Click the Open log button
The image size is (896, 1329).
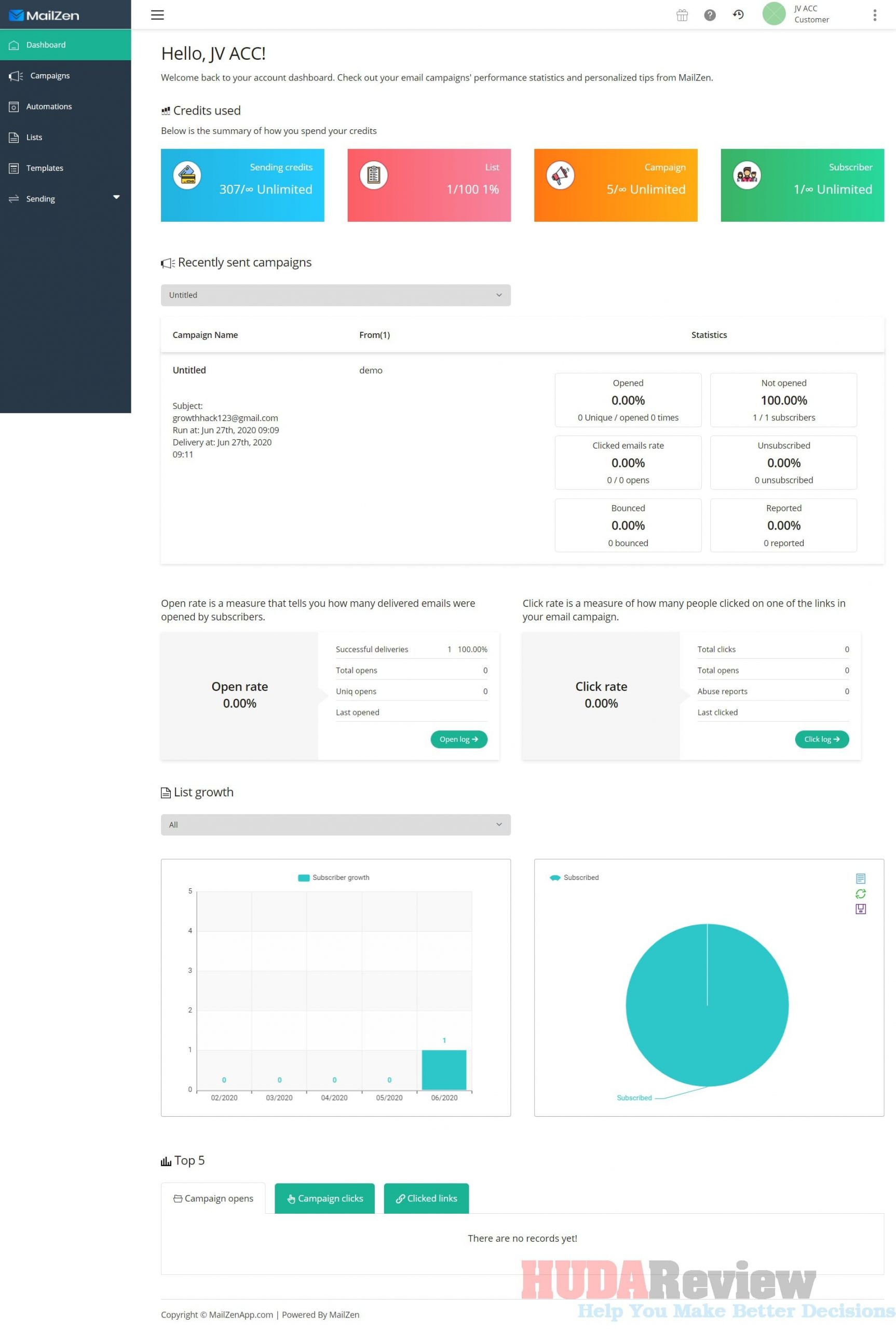[459, 739]
